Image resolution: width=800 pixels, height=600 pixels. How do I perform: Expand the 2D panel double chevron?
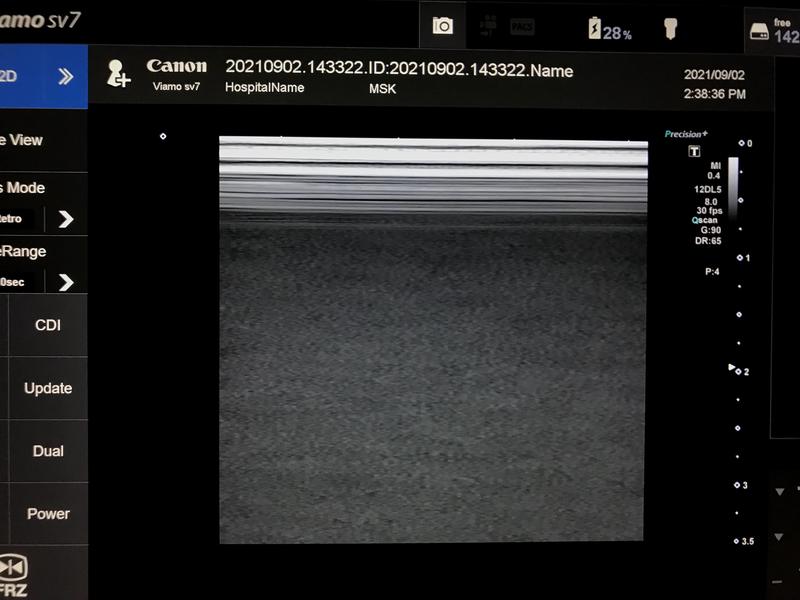pos(66,76)
